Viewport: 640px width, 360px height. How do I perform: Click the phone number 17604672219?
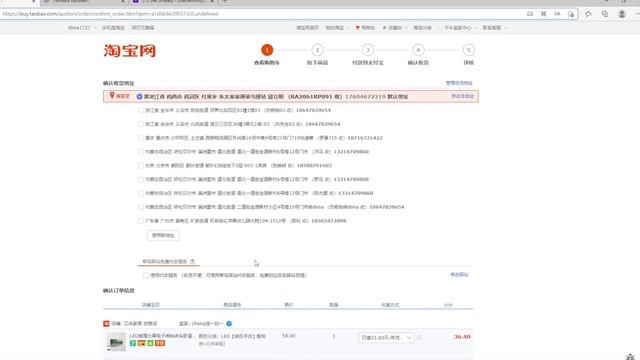click(365, 97)
